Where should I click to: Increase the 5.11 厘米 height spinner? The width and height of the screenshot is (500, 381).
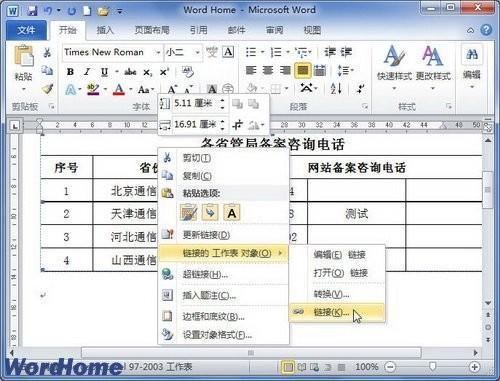222,100
